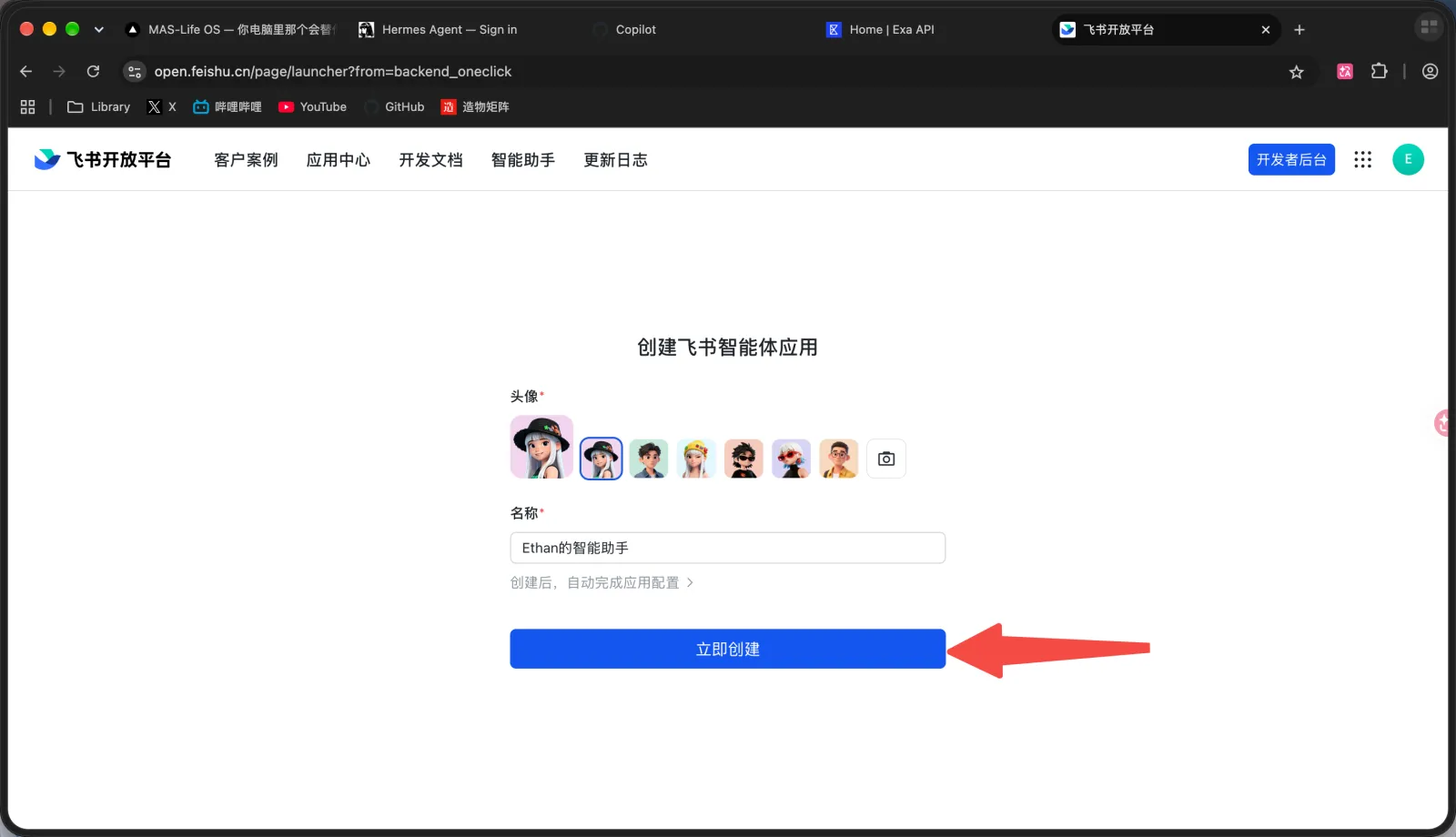Choose the white-haired red-glasses avatar
The height and width of the screenshot is (837, 1456).
point(791,459)
